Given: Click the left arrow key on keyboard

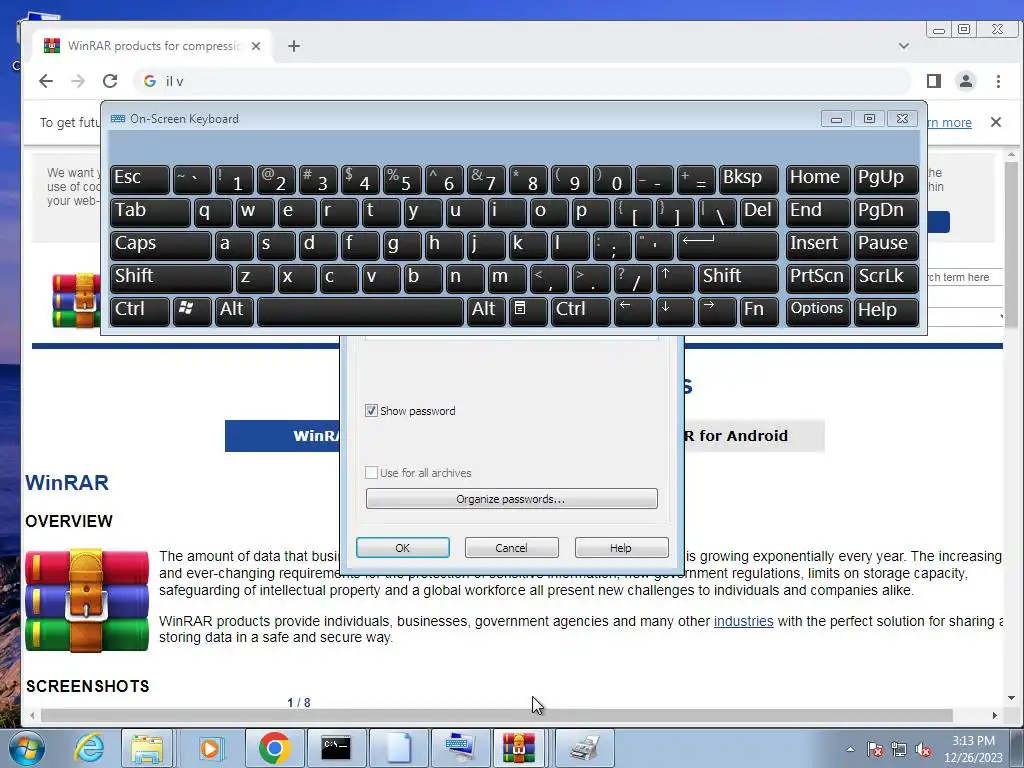Looking at the screenshot, I should [633, 311].
